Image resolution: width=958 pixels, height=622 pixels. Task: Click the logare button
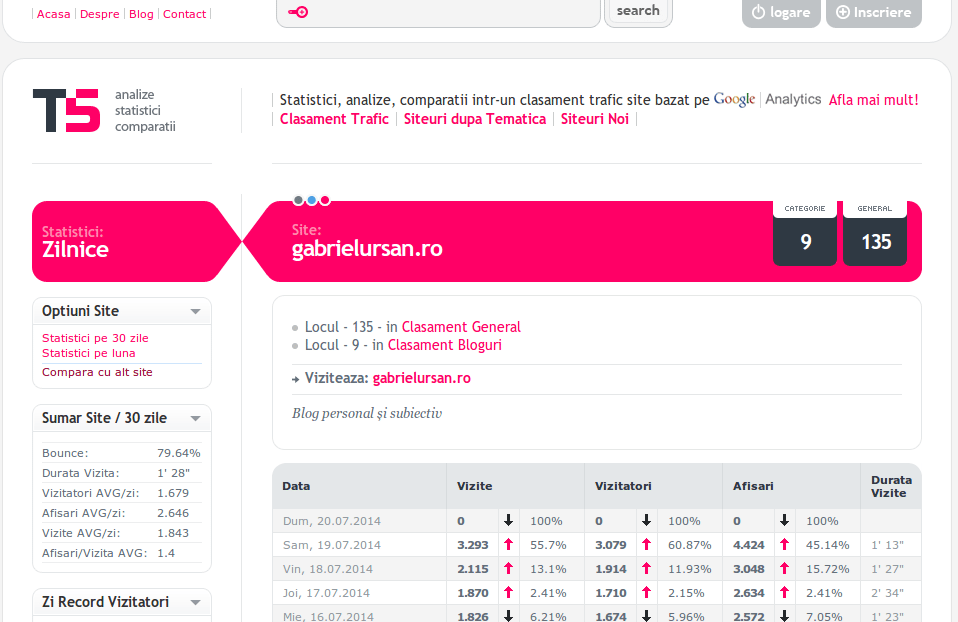click(781, 12)
